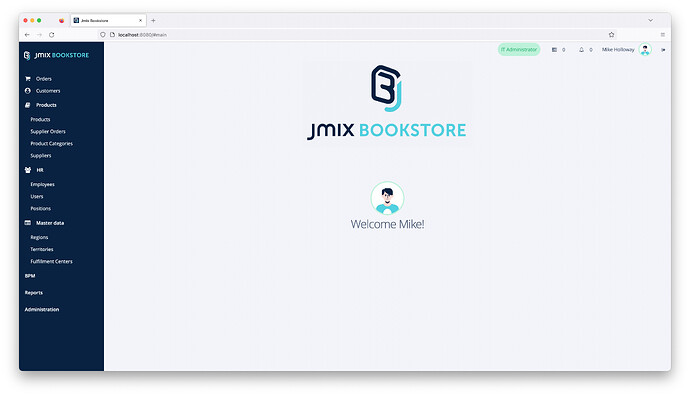Collapse the HR menu group
The height and width of the screenshot is (396, 690).
click(40, 170)
